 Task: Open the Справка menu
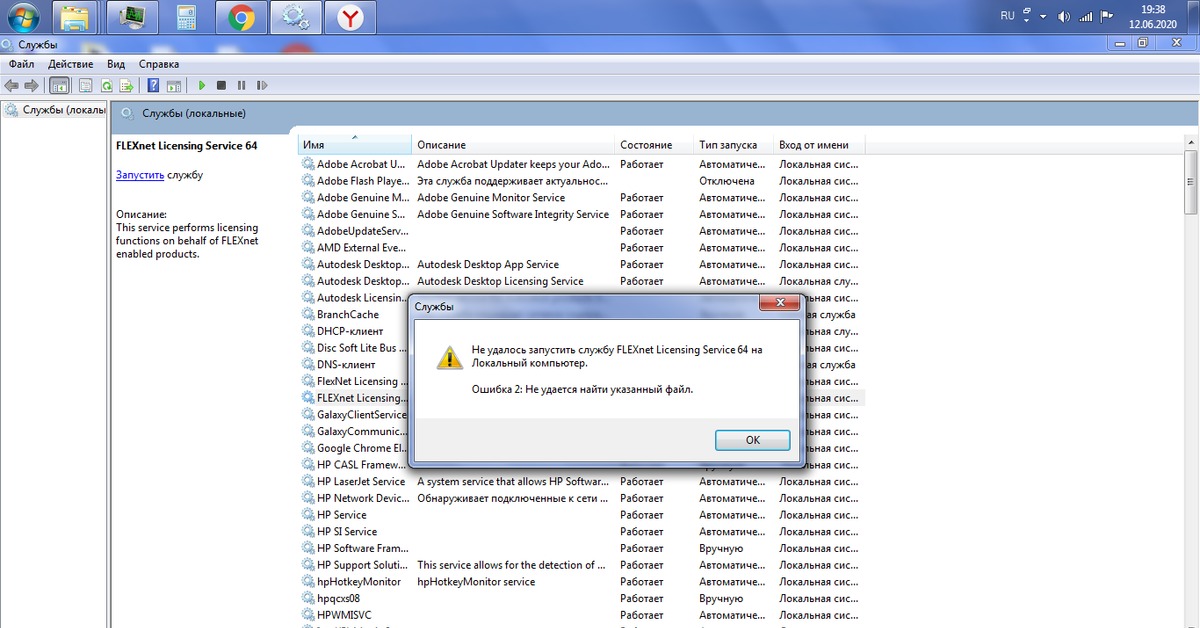point(159,64)
